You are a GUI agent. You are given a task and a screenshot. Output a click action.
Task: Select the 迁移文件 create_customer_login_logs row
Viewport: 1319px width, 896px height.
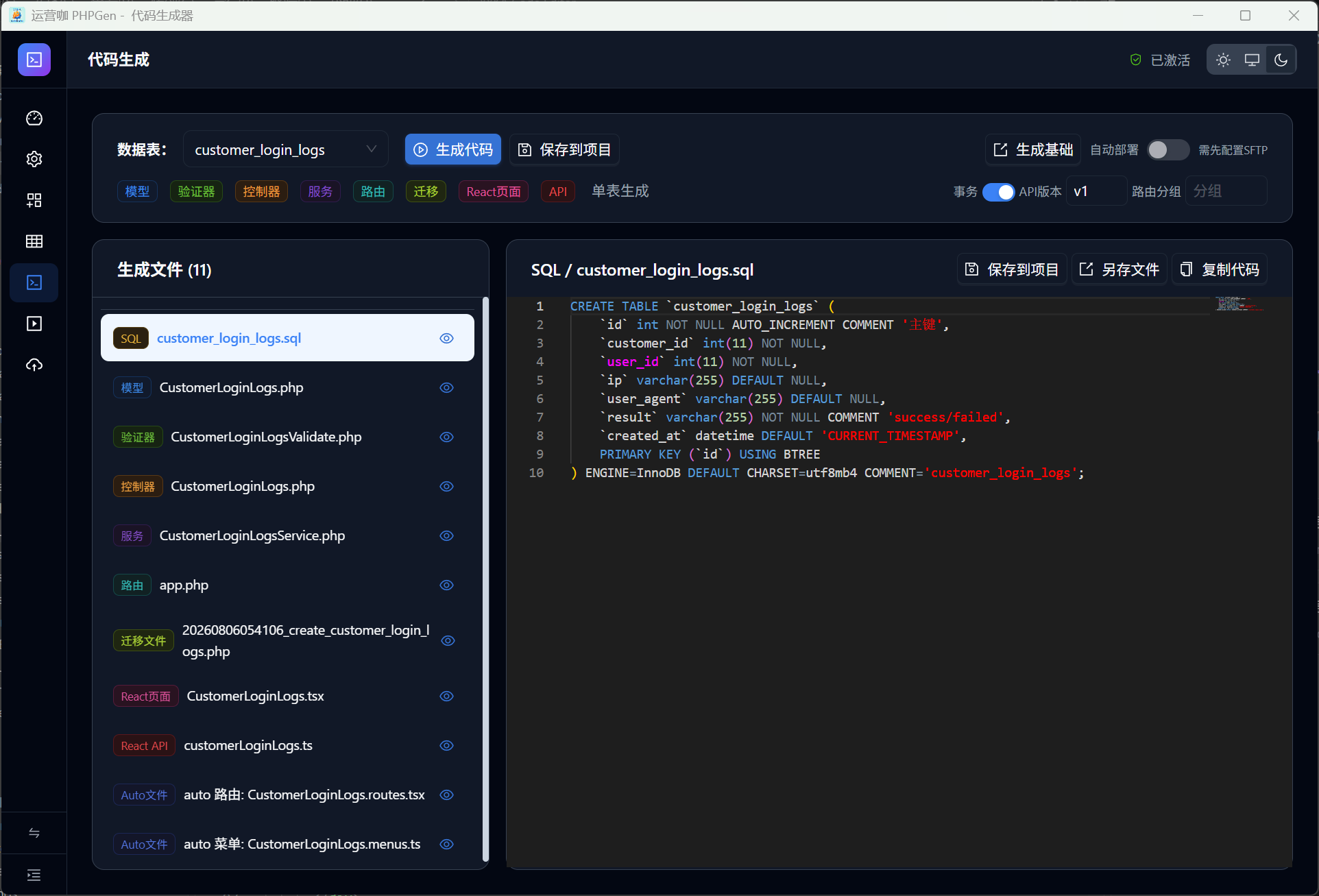pos(287,641)
